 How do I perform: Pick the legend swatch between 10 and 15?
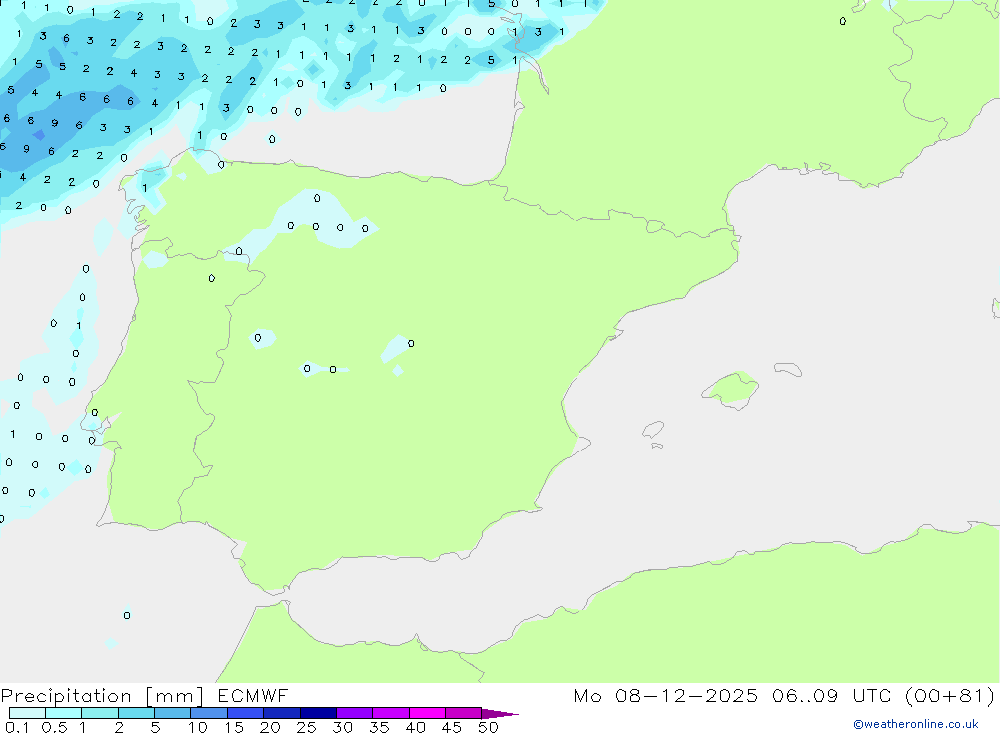(x=209, y=713)
